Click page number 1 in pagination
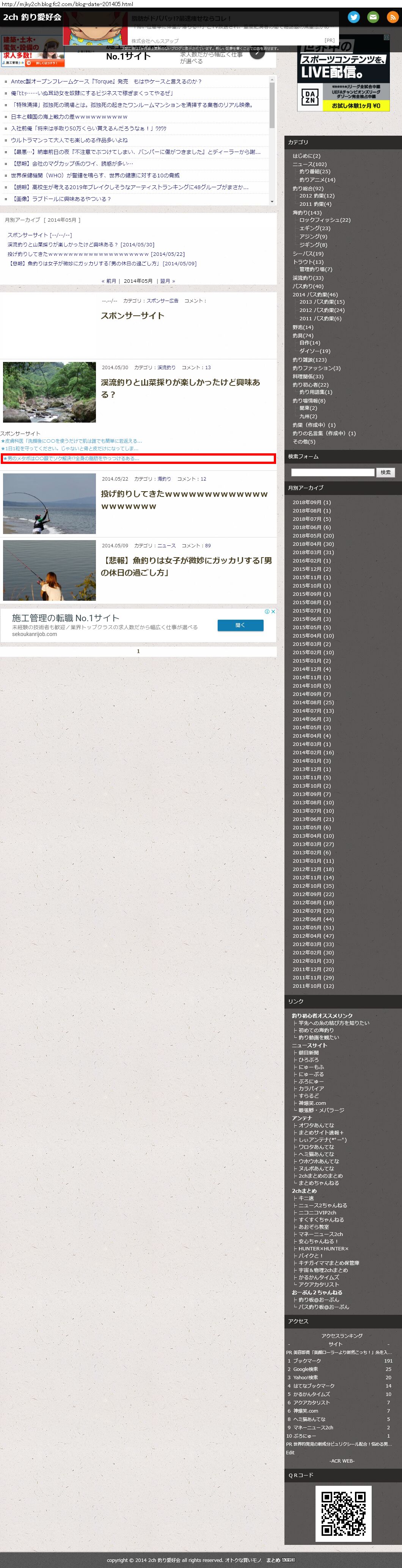402x1568 pixels. tap(138, 651)
